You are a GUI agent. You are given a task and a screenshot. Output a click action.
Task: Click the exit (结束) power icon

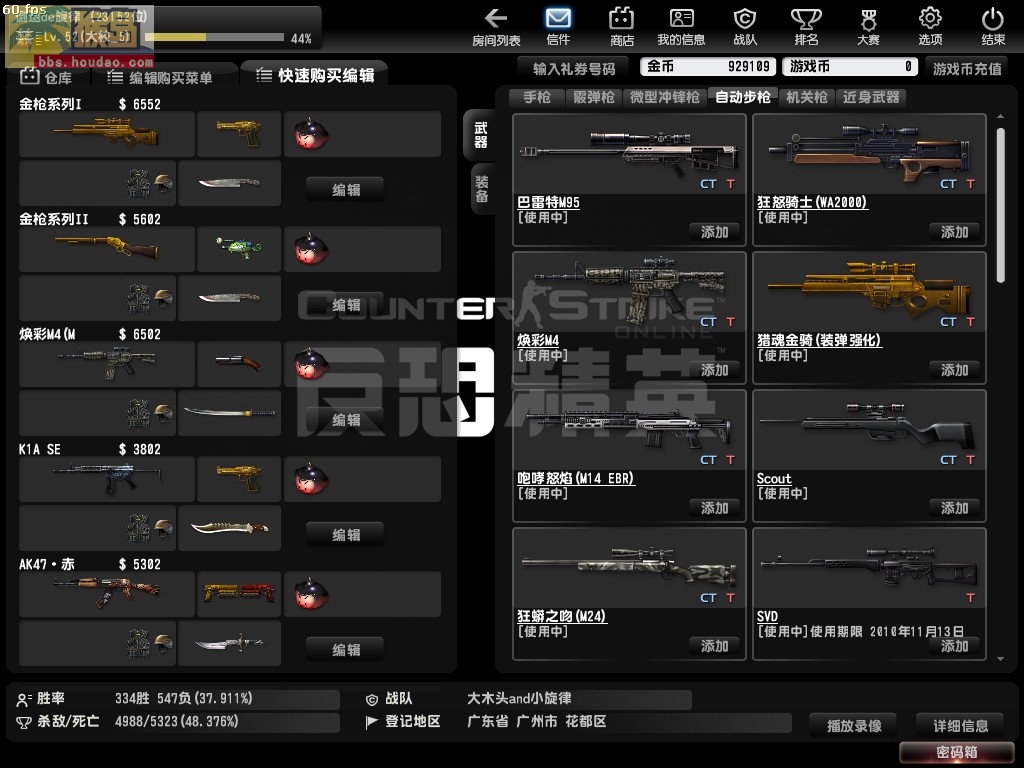993,26
